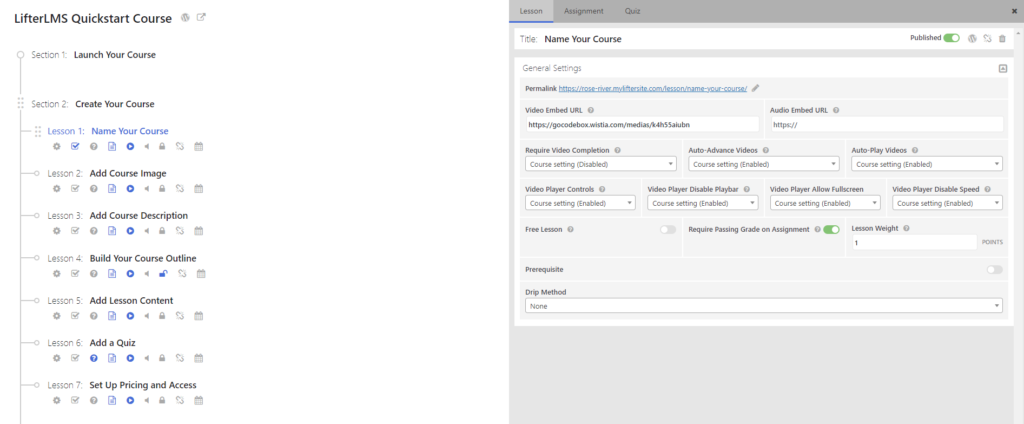Image resolution: width=1024 pixels, height=424 pixels.
Task: Close the lesson editor panel
Action: click(1014, 11)
